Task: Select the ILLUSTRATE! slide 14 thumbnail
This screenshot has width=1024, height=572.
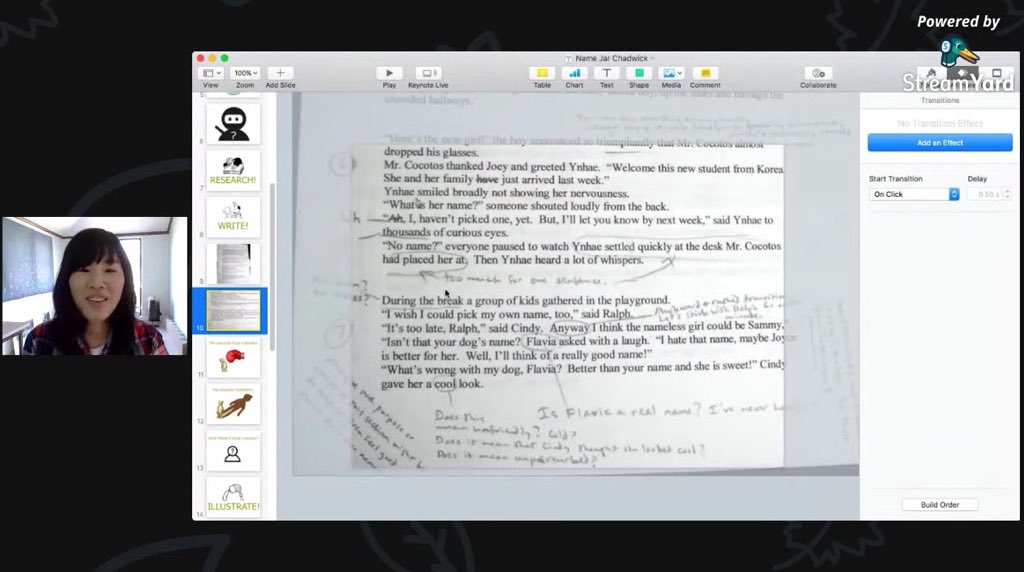Action: coord(233,498)
